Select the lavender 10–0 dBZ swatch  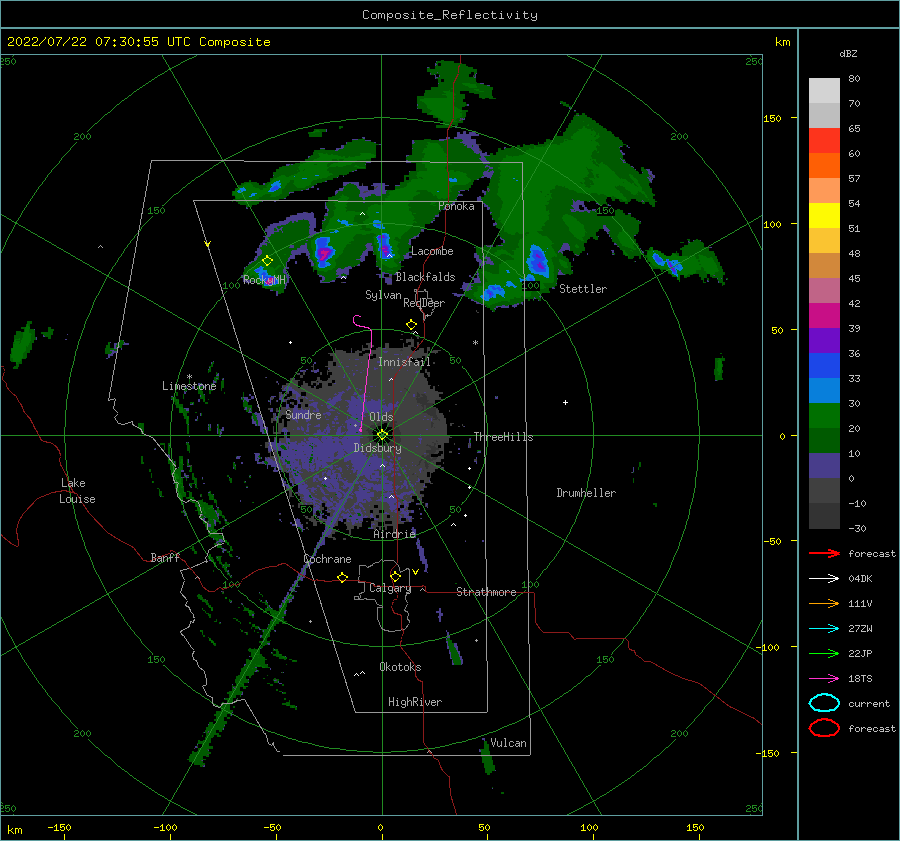click(x=824, y=466)
